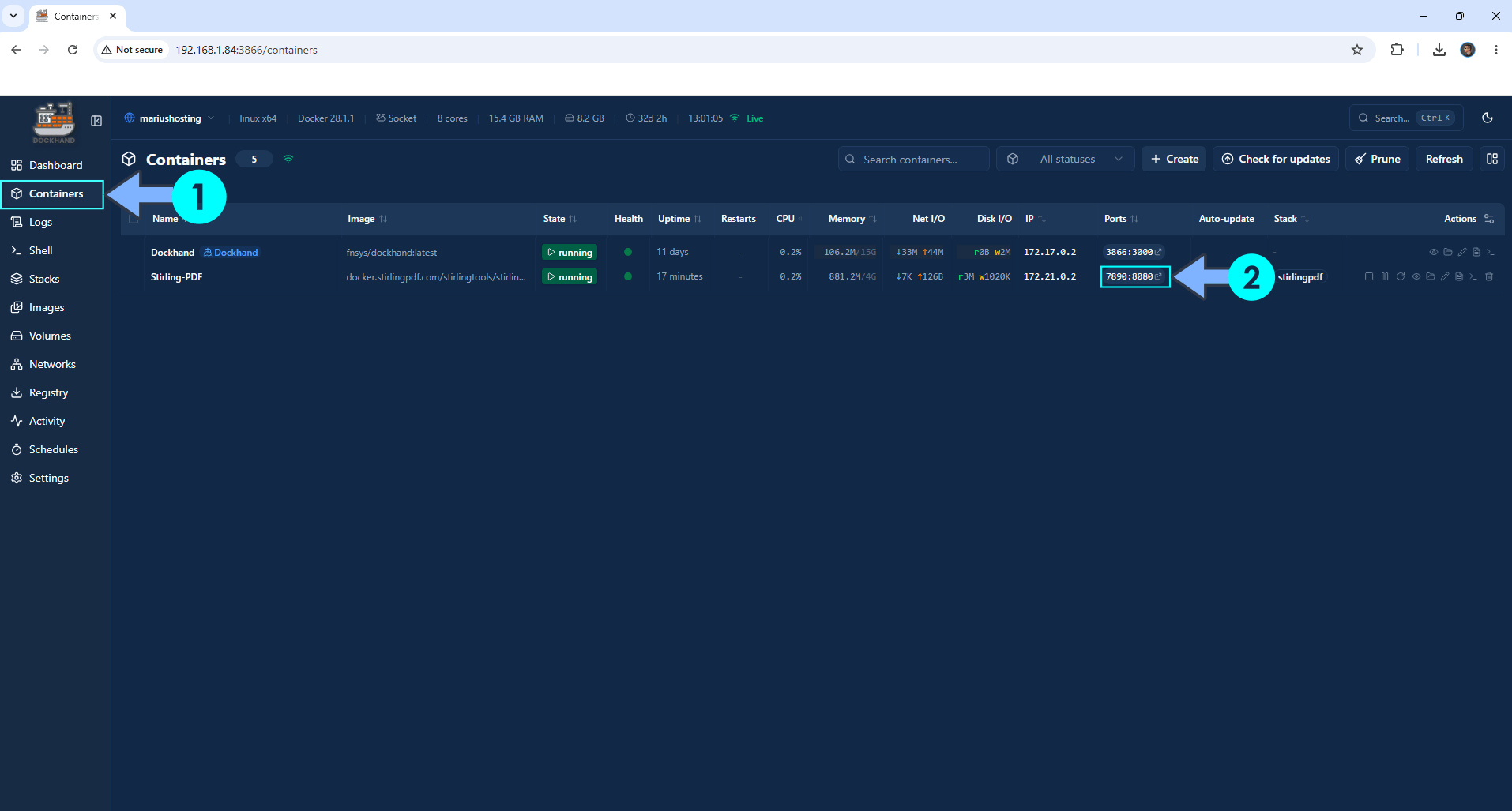Focus the Search containers field

914,159
